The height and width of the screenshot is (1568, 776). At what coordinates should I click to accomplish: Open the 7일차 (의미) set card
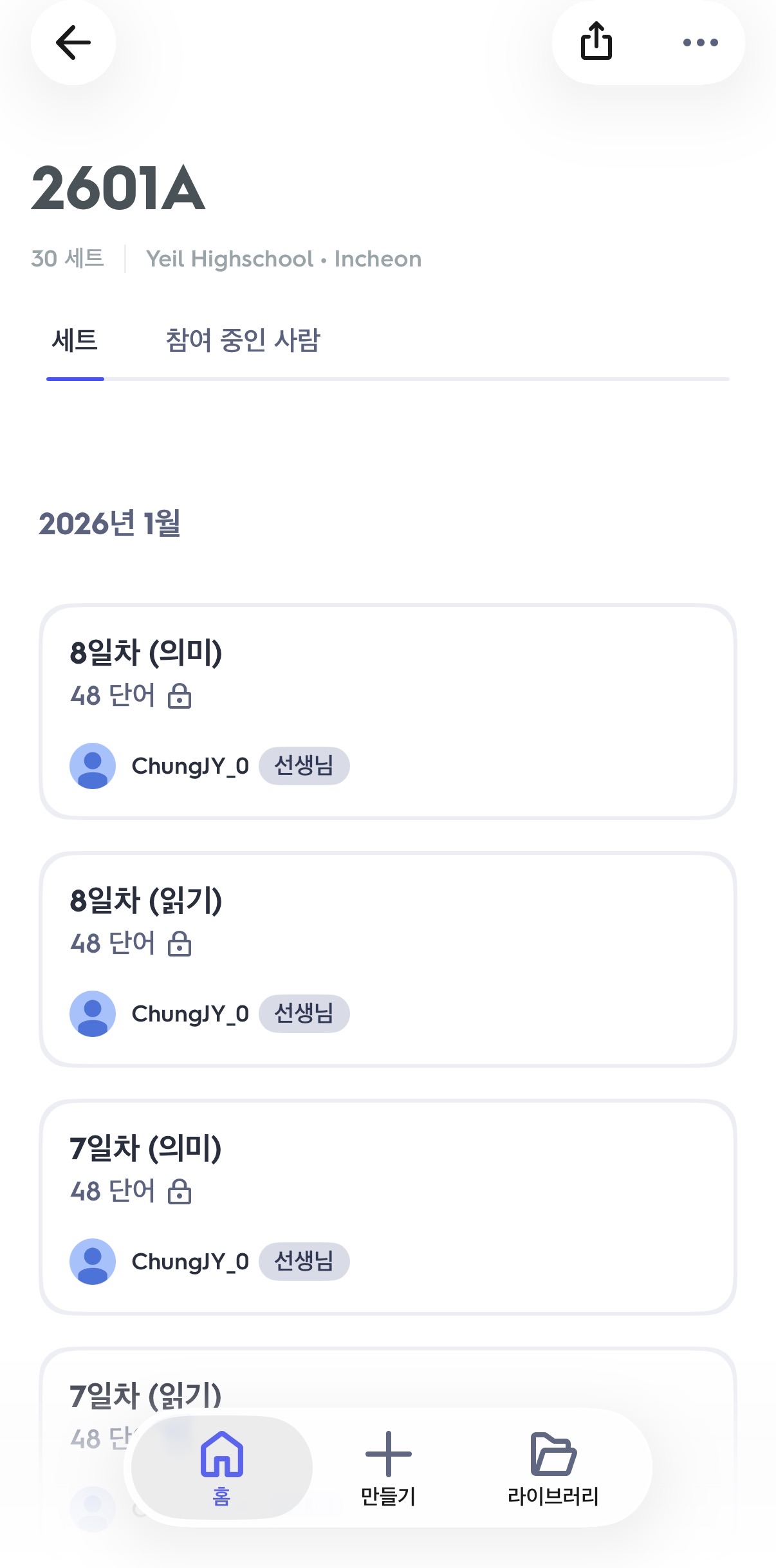(388, 1207)
